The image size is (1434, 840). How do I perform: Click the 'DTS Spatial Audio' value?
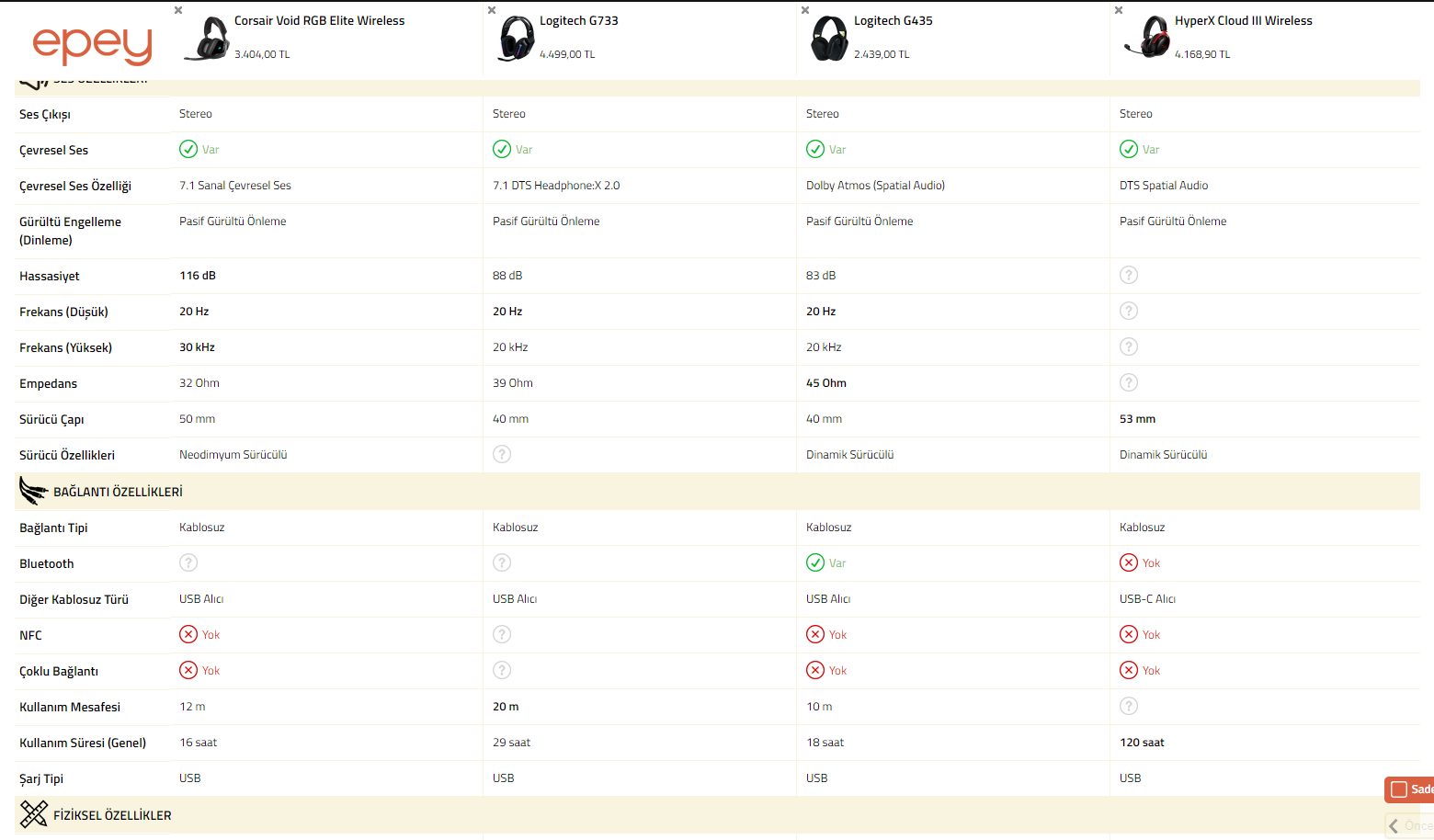[x=1164, y=186]
